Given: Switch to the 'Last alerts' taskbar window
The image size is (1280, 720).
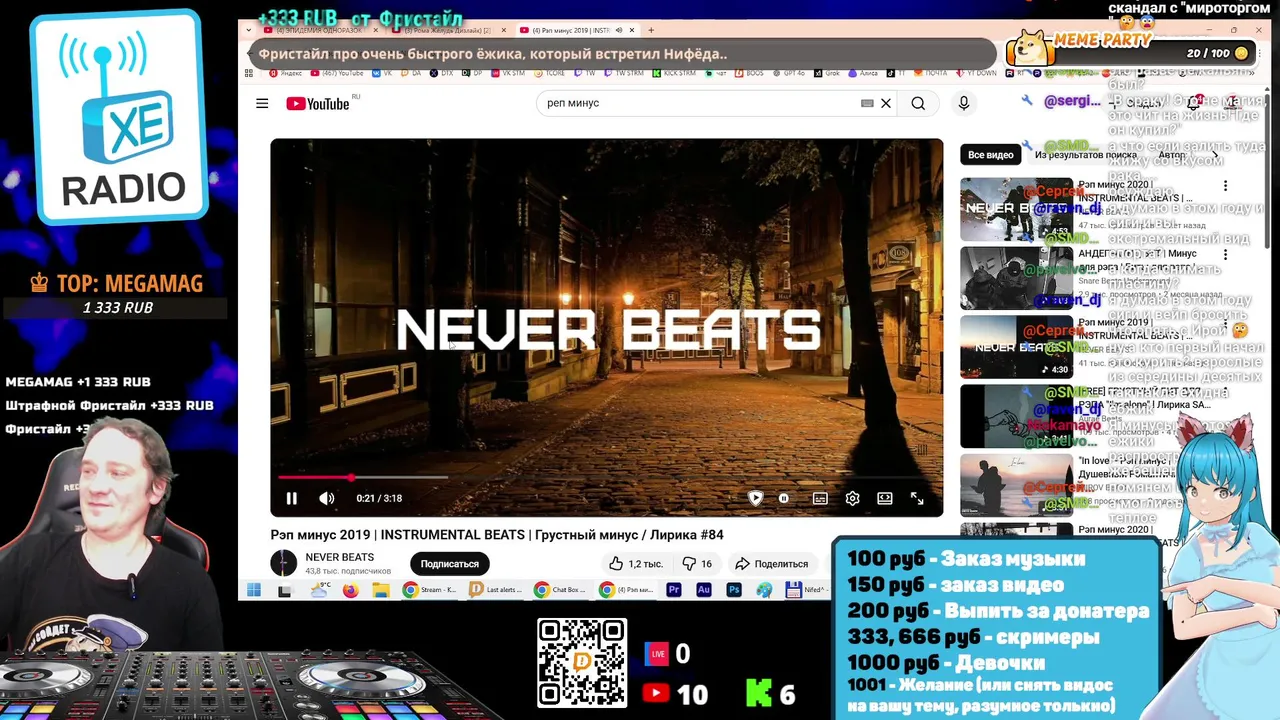Looking at the screenshot, I should click(496, 590).
